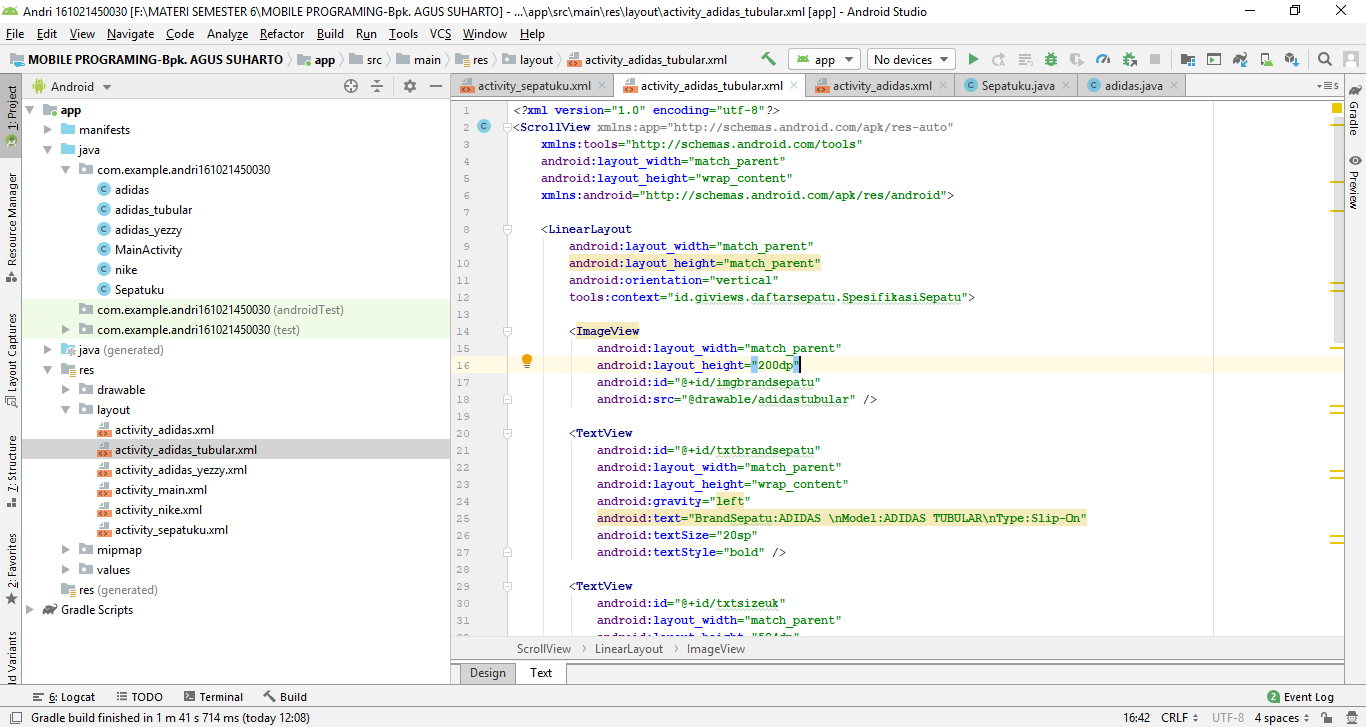The width and height of the screenshot is (1366, 727).
Task: Open the Refactor menu
Action: (x=281, y=33)
